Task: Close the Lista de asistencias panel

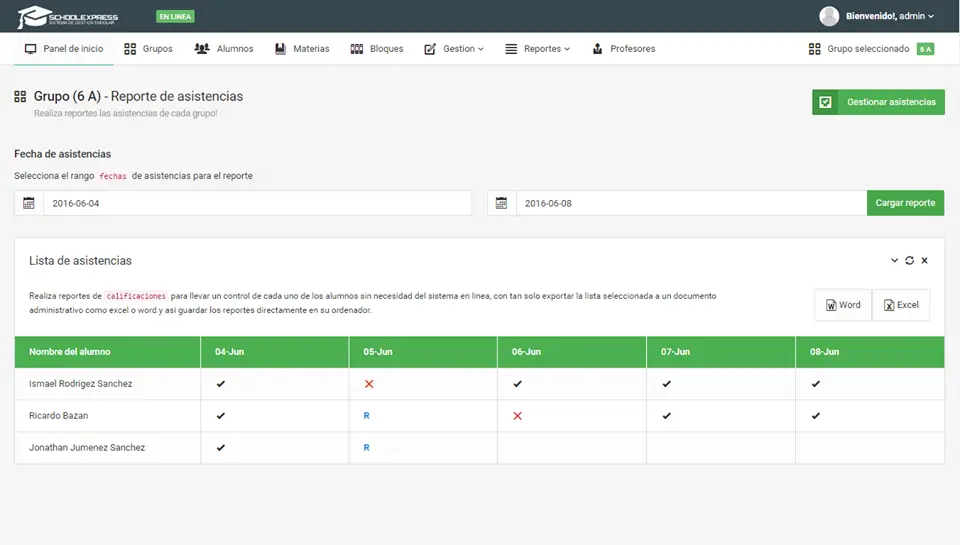Action: pyautogui.click(x=924, y=260)
